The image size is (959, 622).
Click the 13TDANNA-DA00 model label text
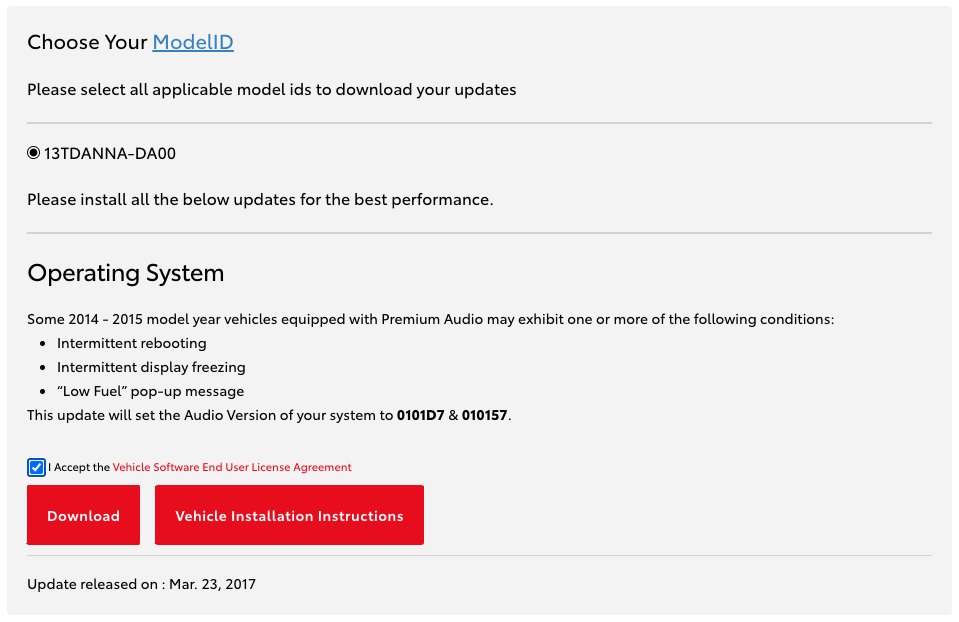(109, 153)
